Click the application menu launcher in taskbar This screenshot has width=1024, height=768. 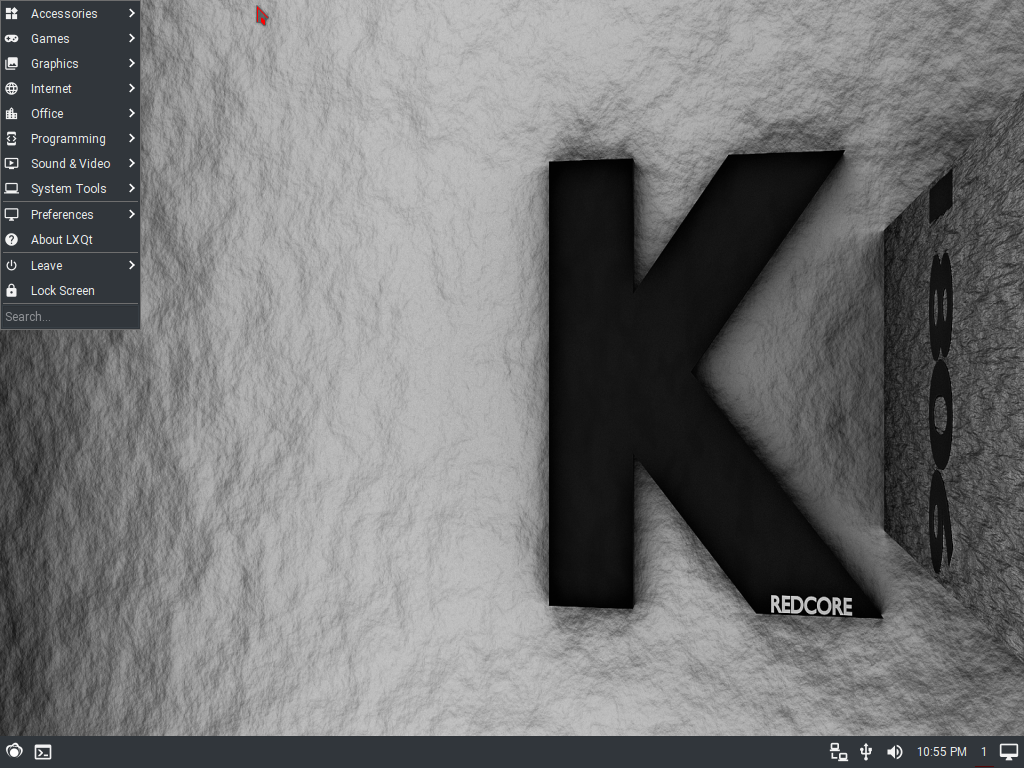[x=14, y=752]
